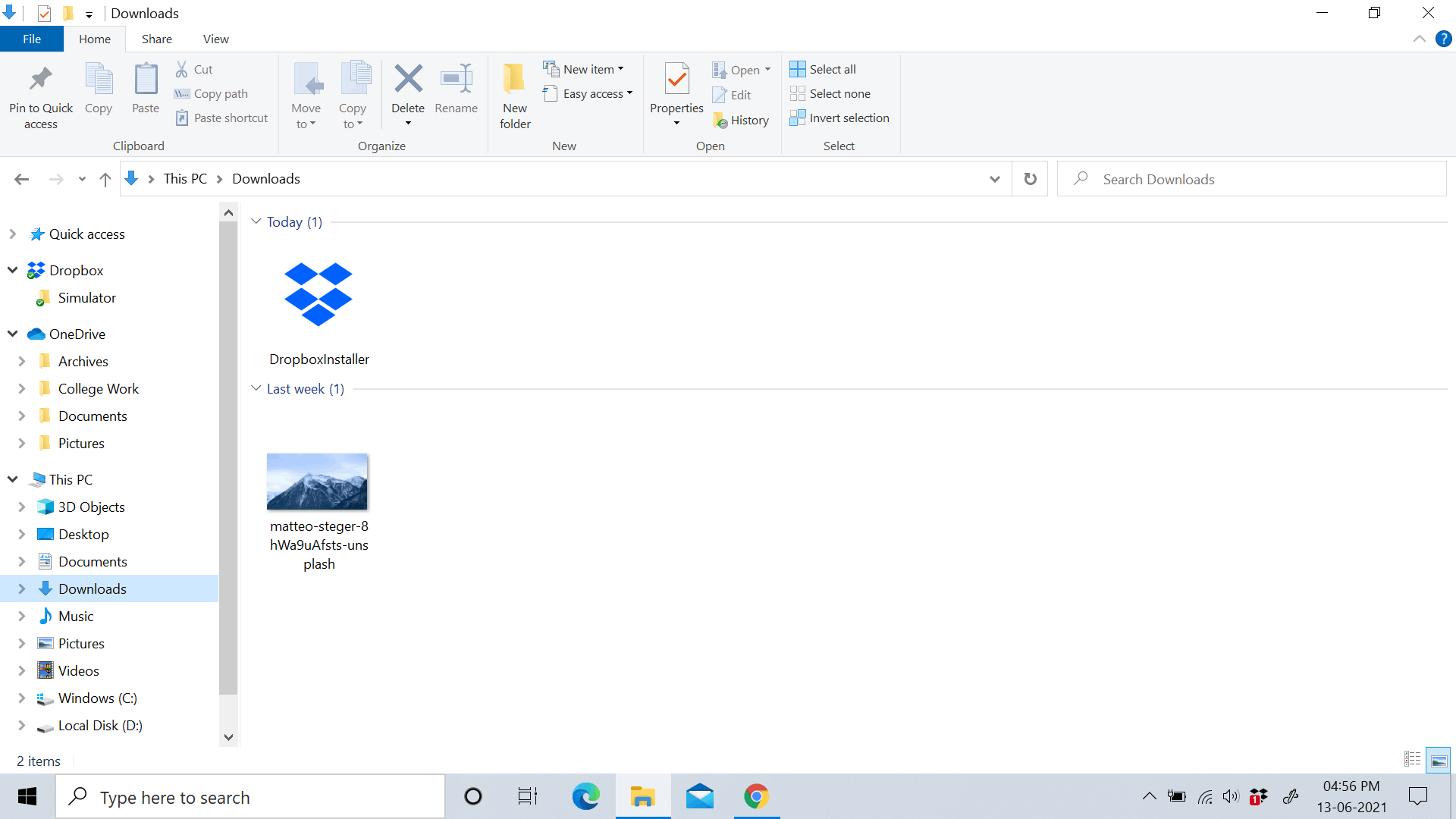1456x819 pixels.
Task: Open Task View on the taskbar
Action: 528,797
